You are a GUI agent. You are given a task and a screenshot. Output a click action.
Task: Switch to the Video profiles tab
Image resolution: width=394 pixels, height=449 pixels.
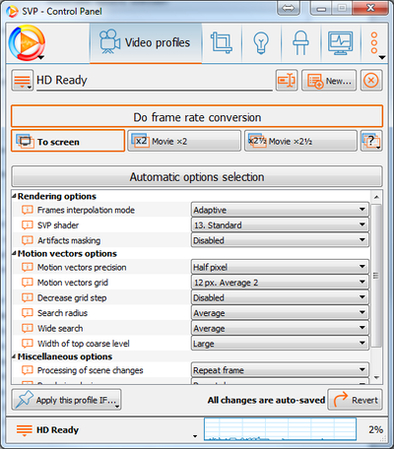146,43
